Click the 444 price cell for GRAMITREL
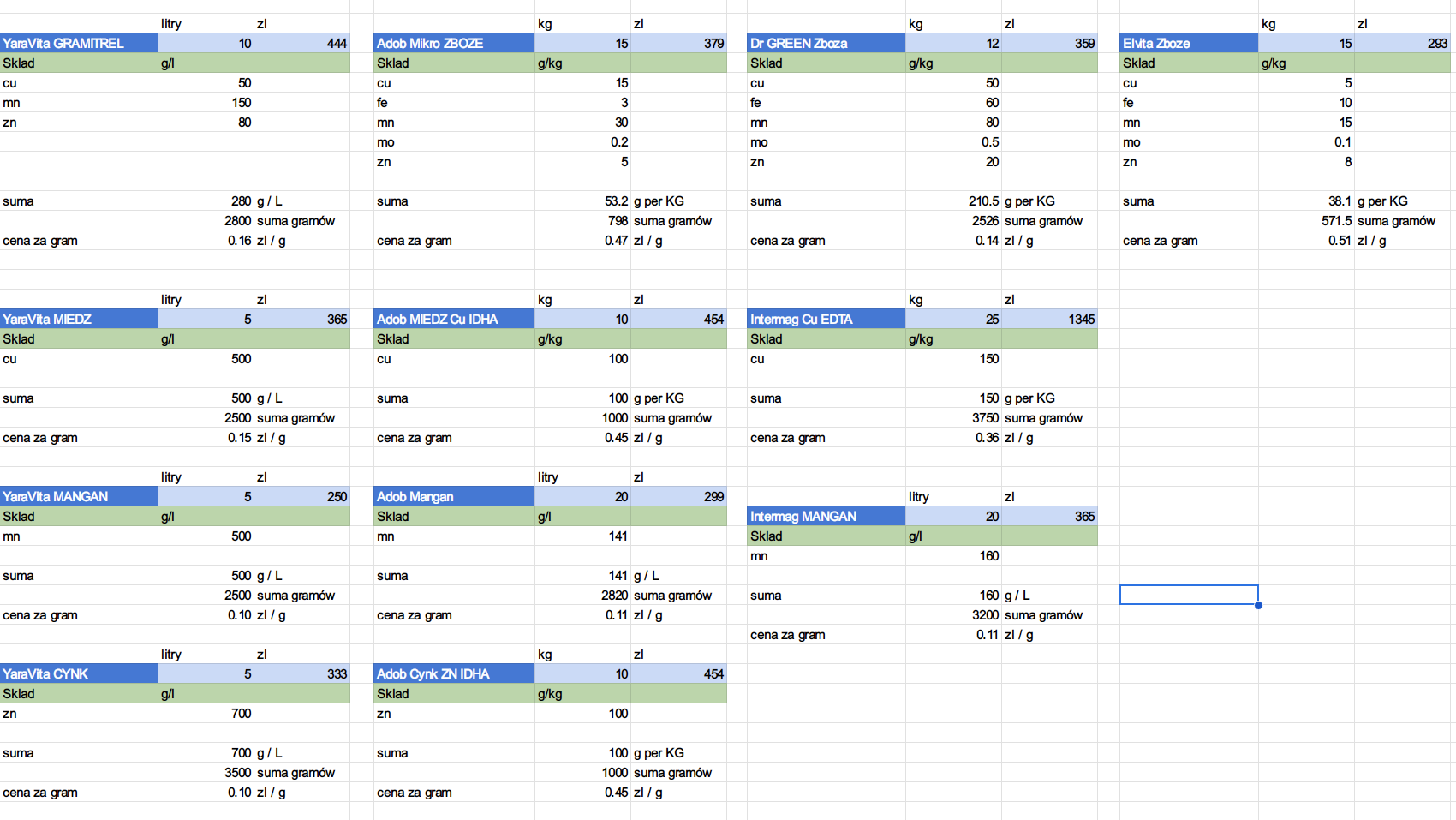Viewport: 1456px width, 820px height. pos(301,43)
